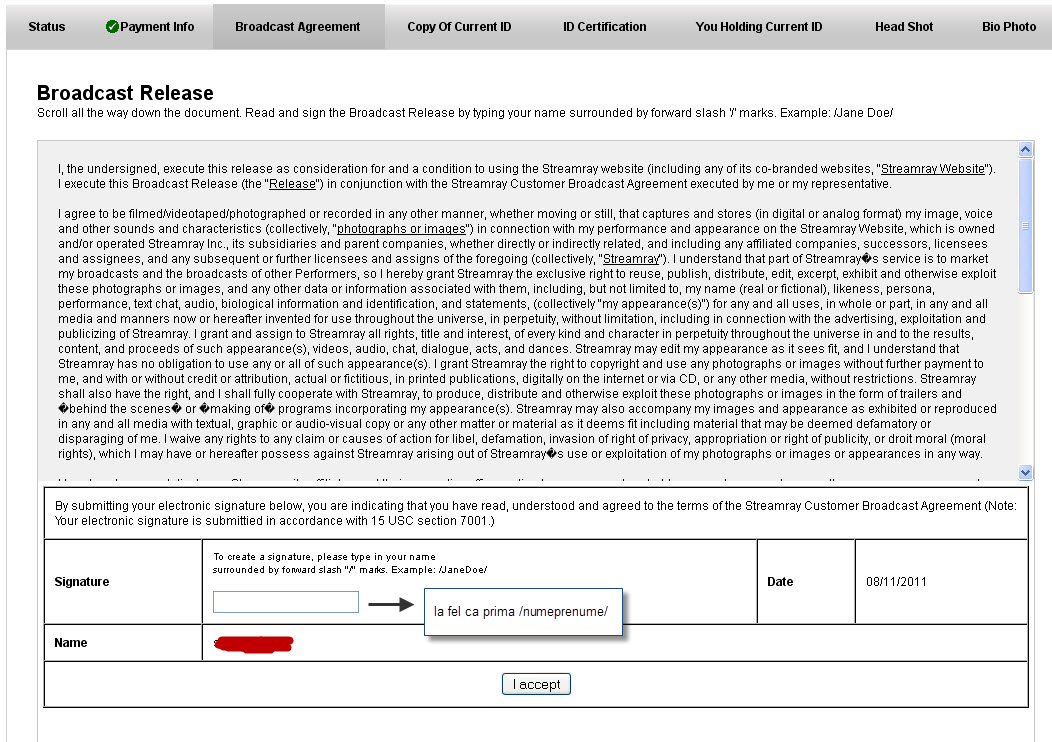Click the agreement scrollbar thumb

(x=1025, y=225)
